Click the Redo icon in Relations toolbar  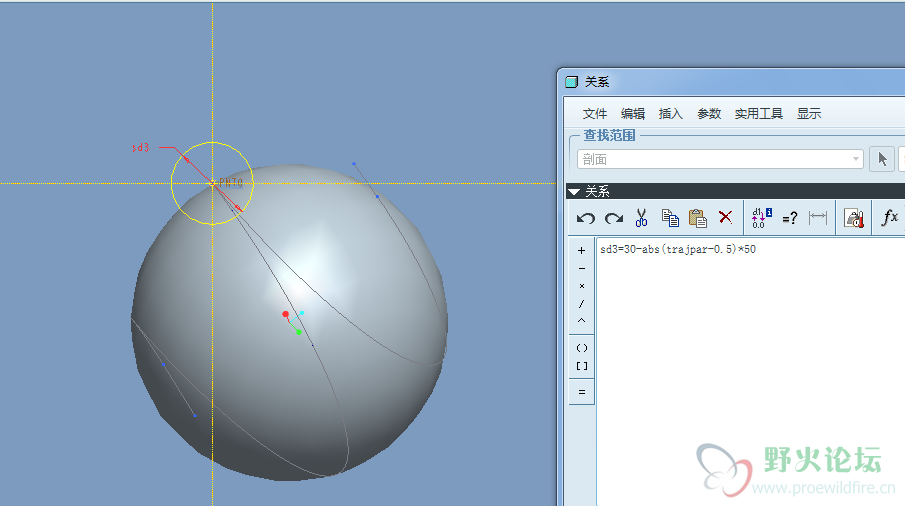(x=614, y=218)
